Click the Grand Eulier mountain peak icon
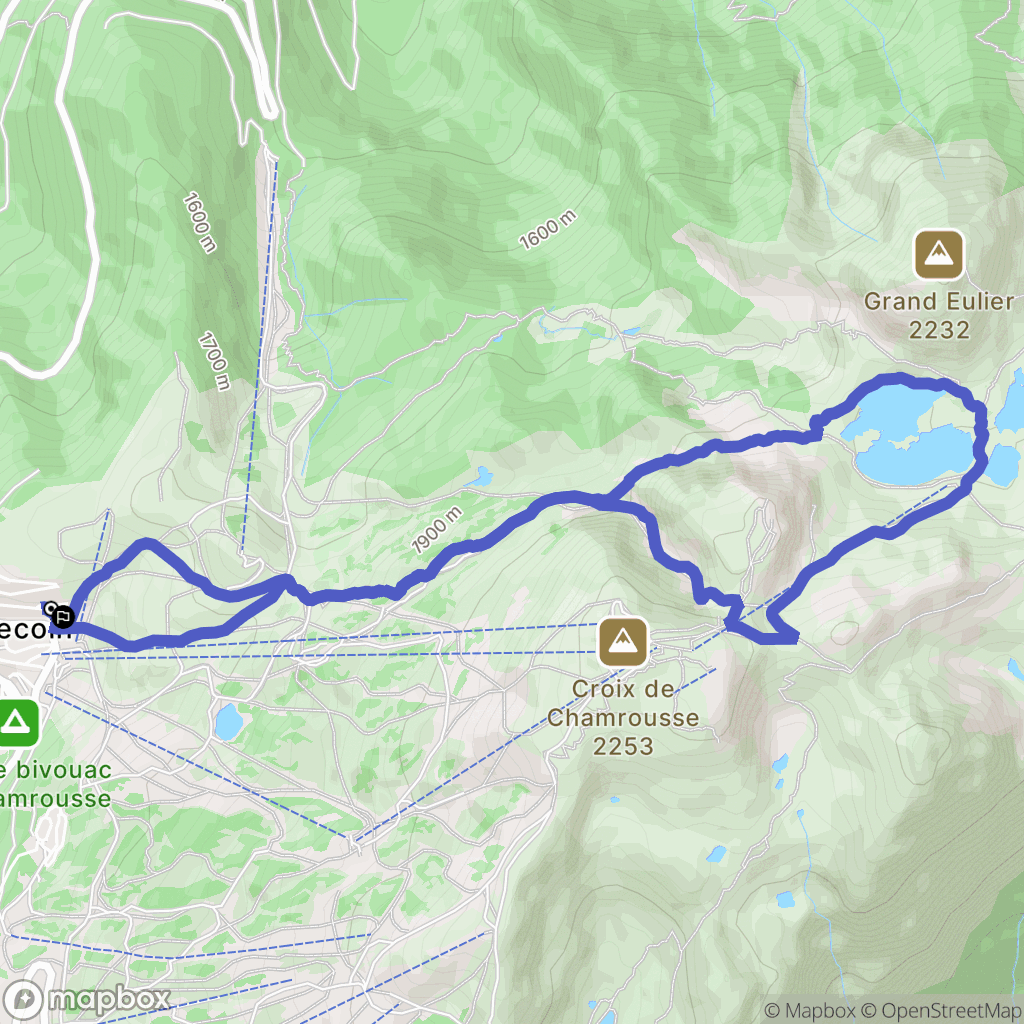This screenshot has height=1024, width=1024. point(938,255)
